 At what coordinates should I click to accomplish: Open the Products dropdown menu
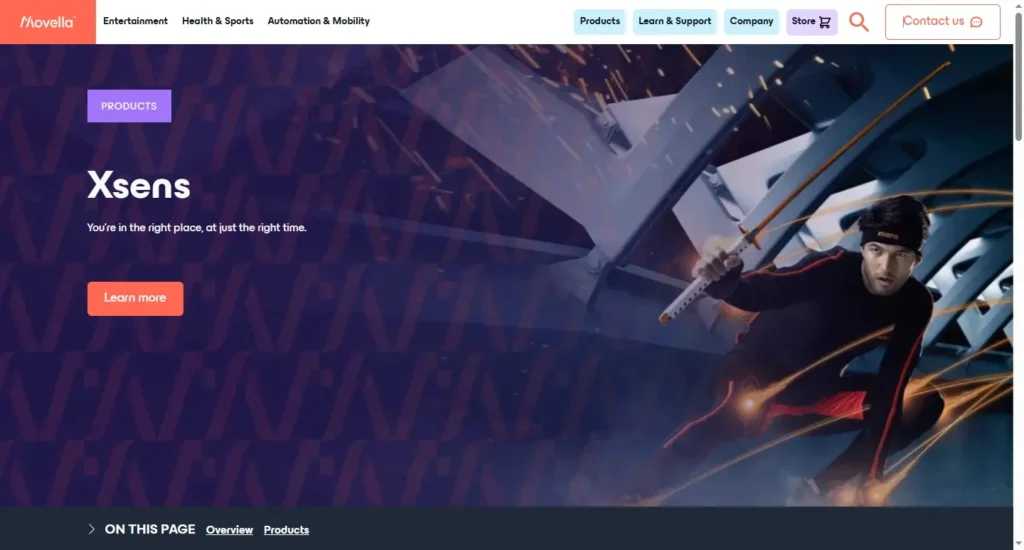600,22
